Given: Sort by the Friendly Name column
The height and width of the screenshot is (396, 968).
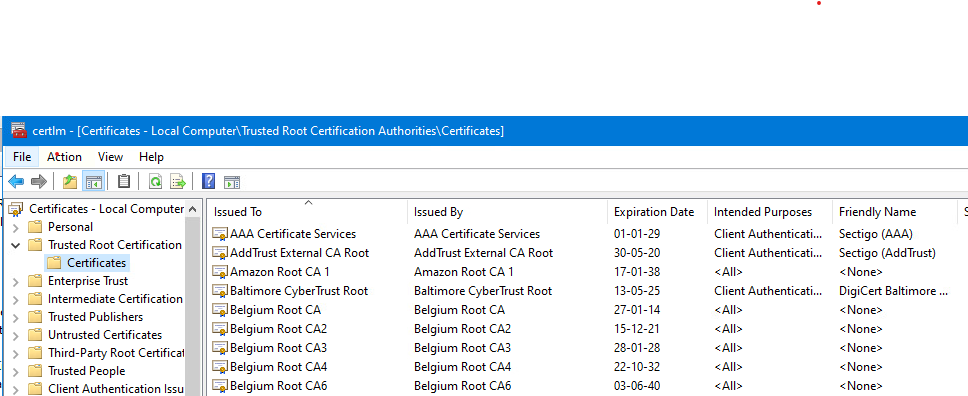Looking at the screenshot, I should click(x=895, y=212).
